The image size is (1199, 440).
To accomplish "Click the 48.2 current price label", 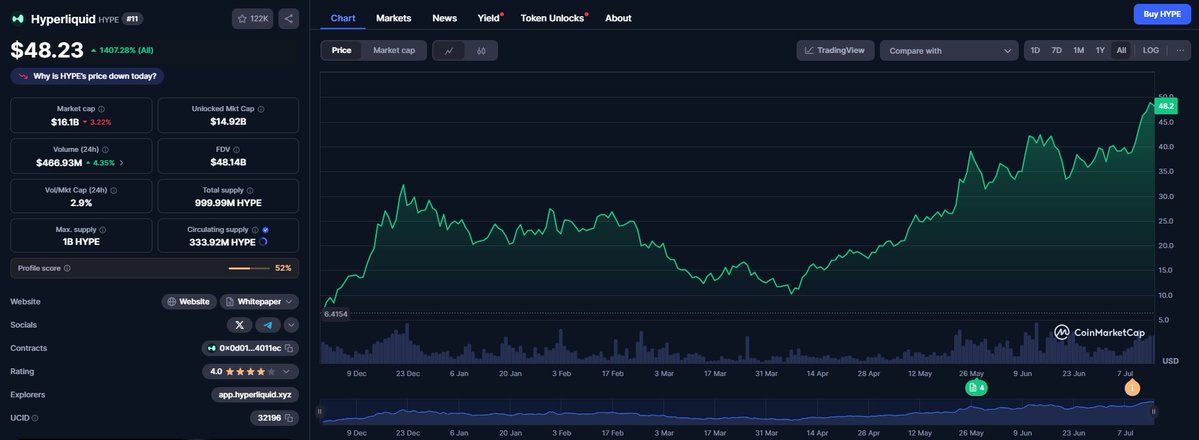I will coord(1165,106).
